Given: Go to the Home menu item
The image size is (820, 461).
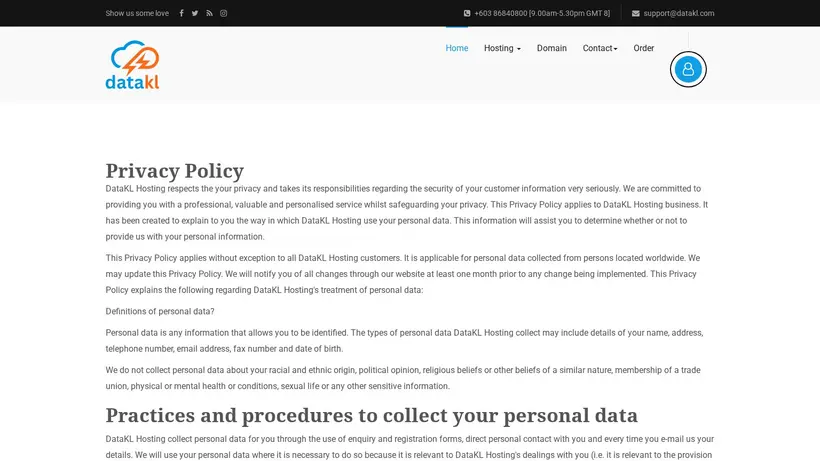Looking at the screenshot, I should tap(457, 48).
